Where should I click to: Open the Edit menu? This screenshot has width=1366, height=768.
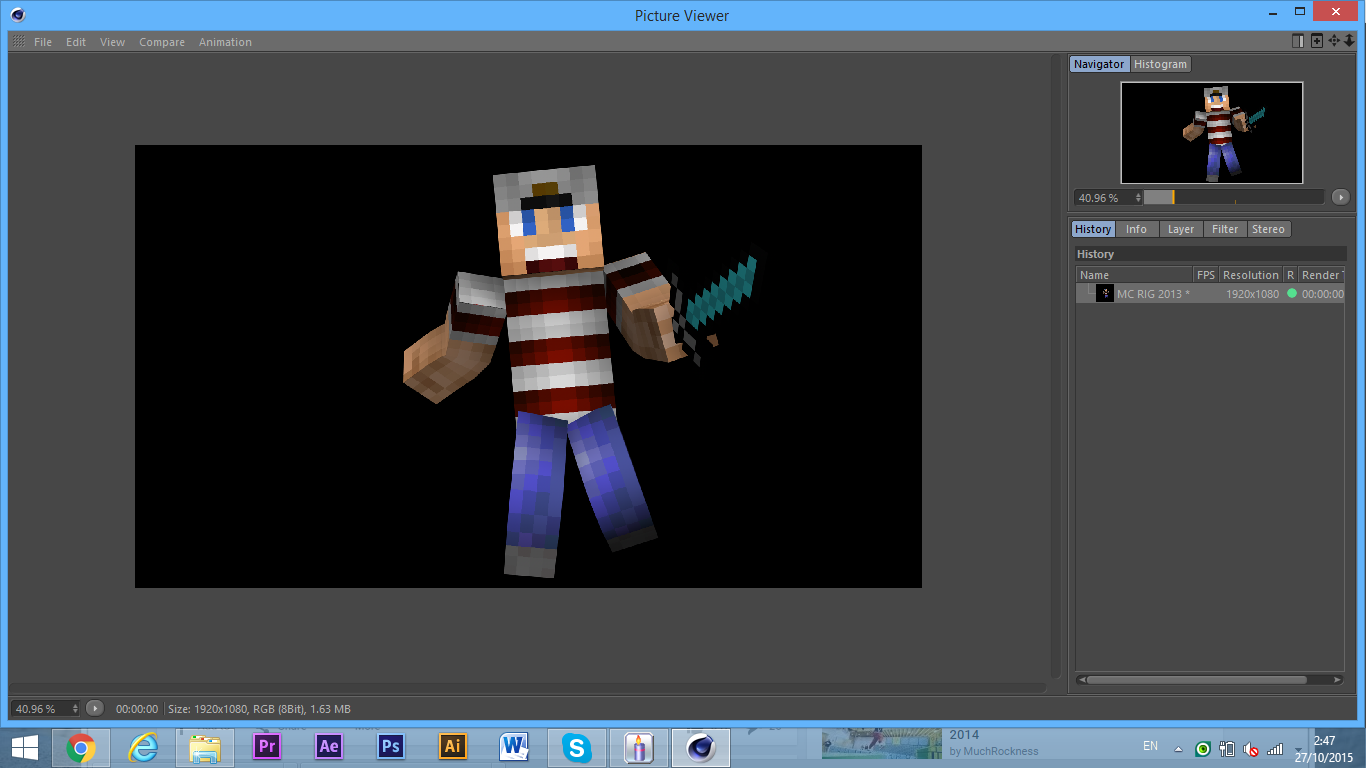76,42
